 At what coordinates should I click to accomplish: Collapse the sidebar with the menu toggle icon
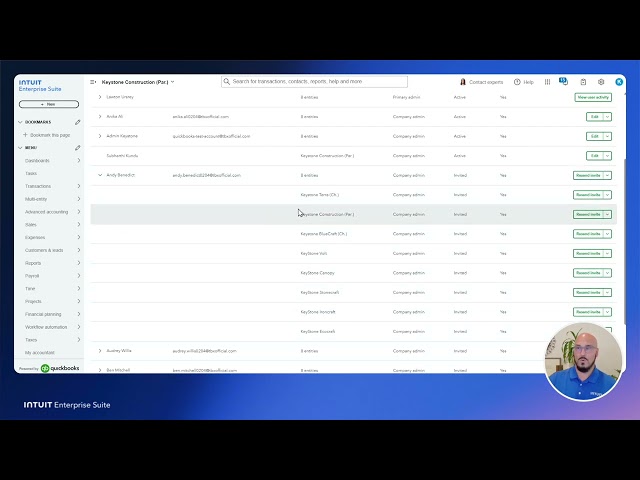point(93,82)
